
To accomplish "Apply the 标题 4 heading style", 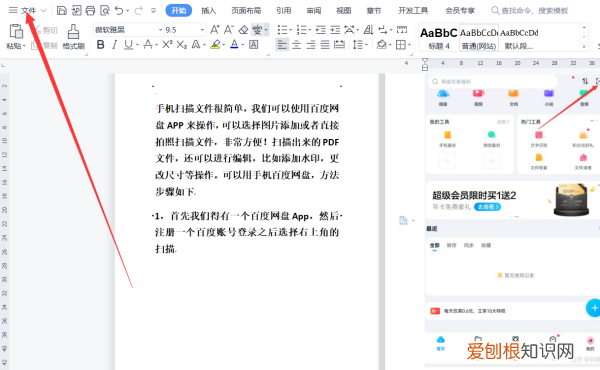I will click(439, 38).
